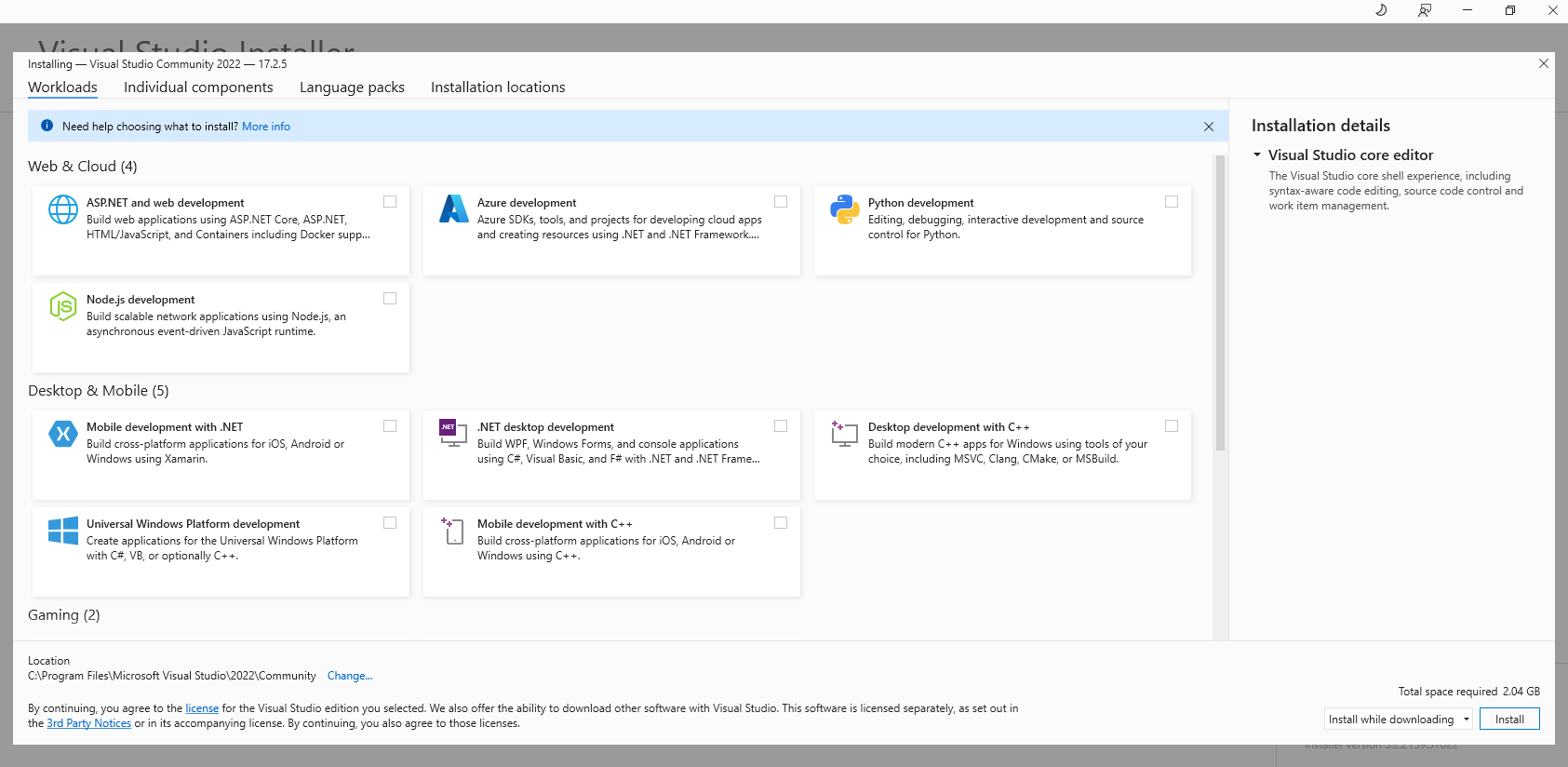Switch to the Individual components tab
Screen dimensions: 1568x767
198,87
